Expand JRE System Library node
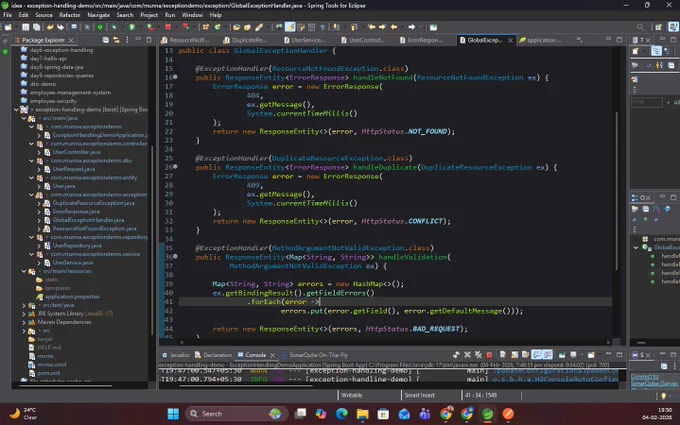The image size is (680, 425). point(24,314)
